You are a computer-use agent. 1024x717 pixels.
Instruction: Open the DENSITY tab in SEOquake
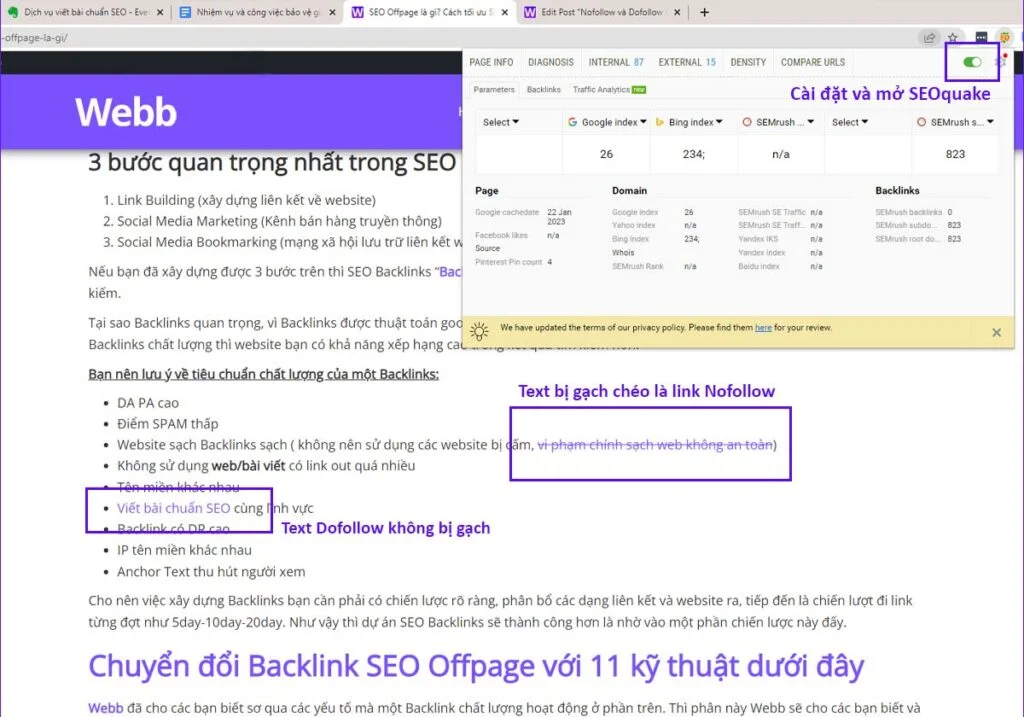pyautogui.click(x=748, y=62)
